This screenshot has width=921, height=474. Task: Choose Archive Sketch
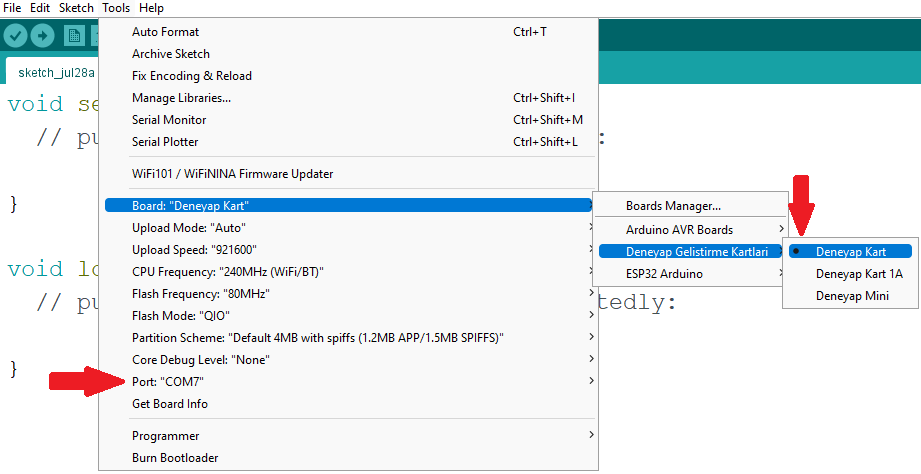(349, 53)
